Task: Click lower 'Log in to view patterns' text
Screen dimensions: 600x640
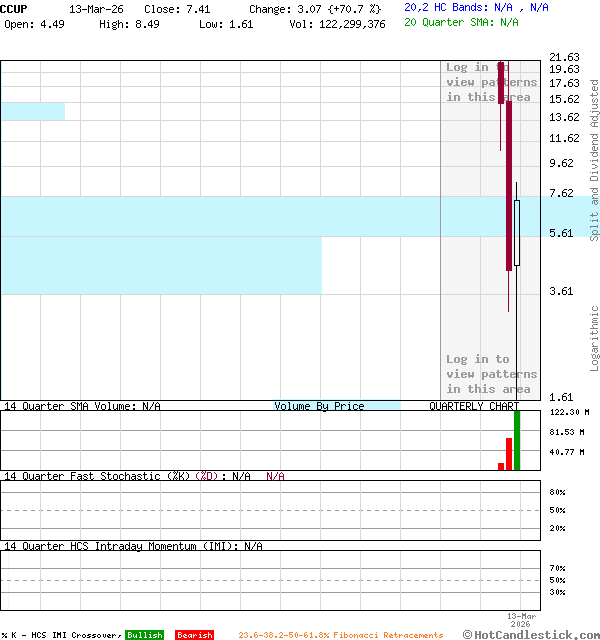Action: point(491,374)
